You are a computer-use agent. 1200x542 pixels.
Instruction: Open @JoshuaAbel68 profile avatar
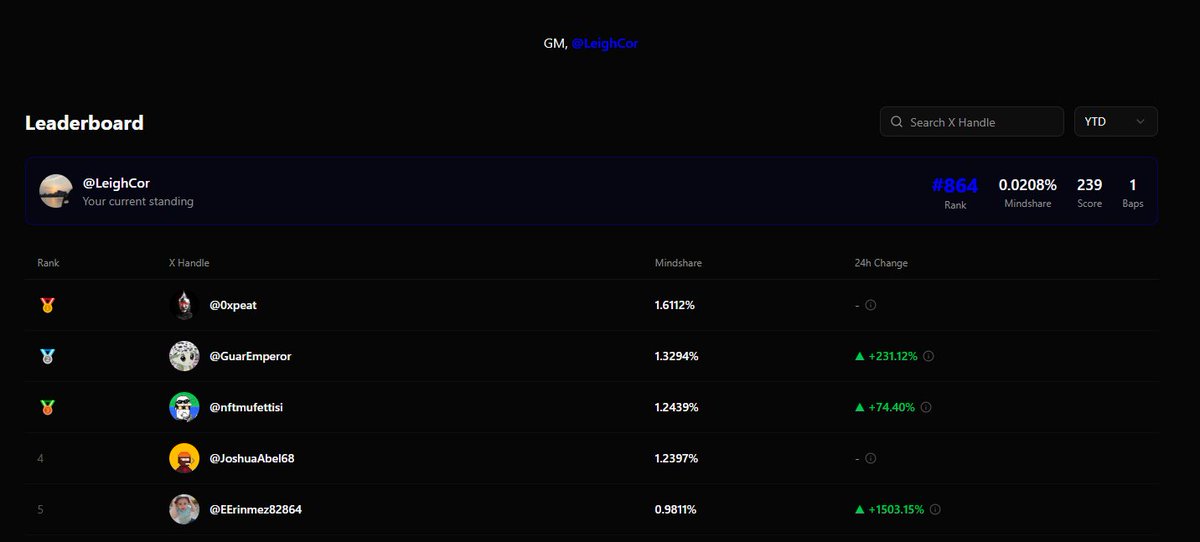click(184, 458)
